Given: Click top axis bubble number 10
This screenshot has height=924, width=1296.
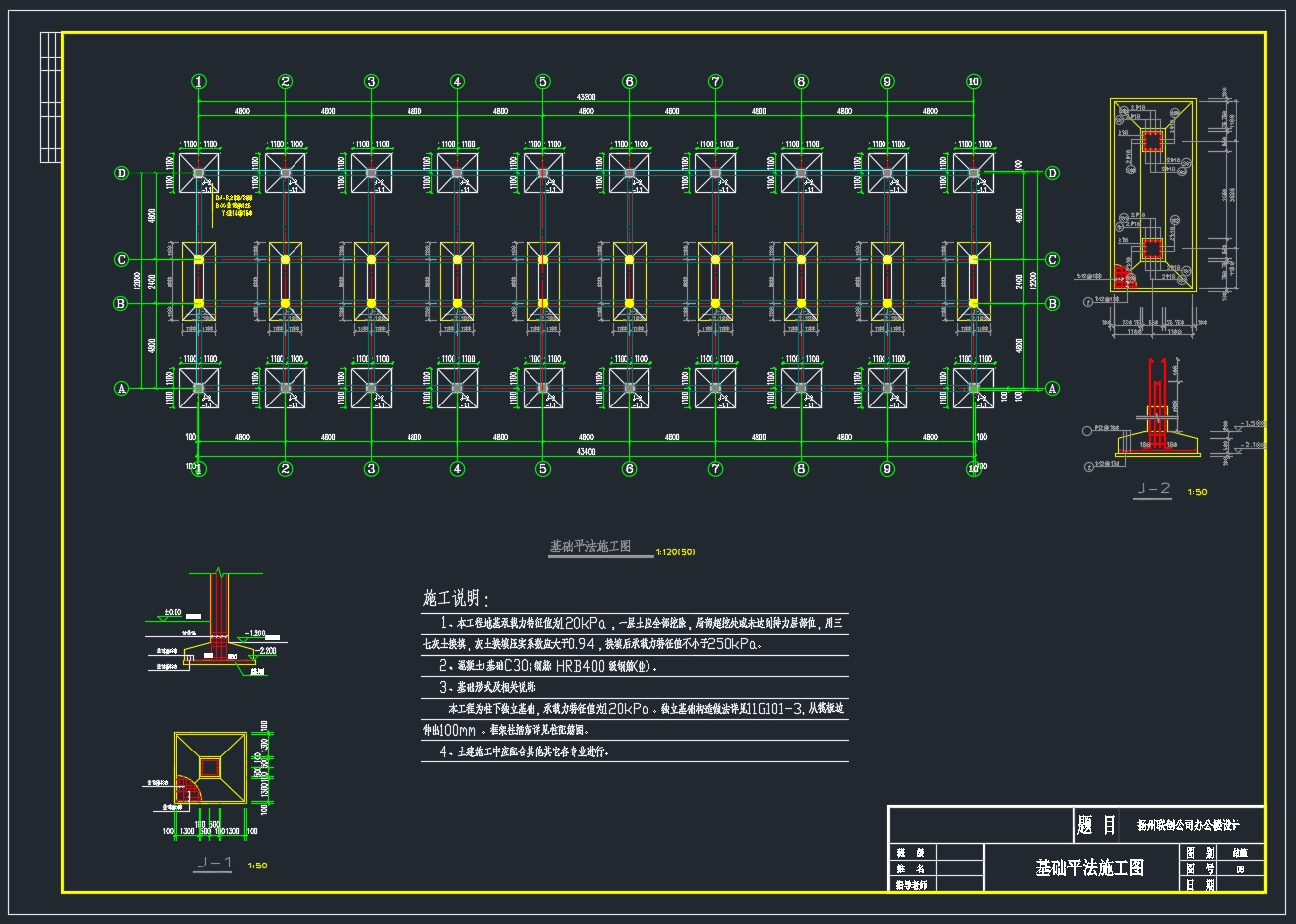Looking at the screenshot, I should (x=973, y=82).
